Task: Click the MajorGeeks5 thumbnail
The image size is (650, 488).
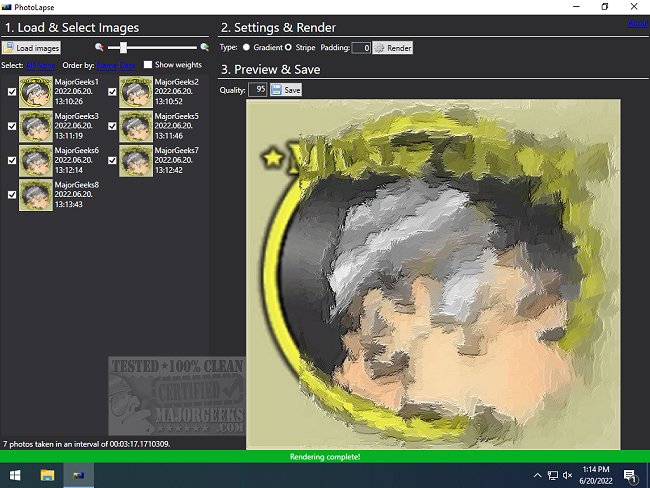Action: click(136, 126)
